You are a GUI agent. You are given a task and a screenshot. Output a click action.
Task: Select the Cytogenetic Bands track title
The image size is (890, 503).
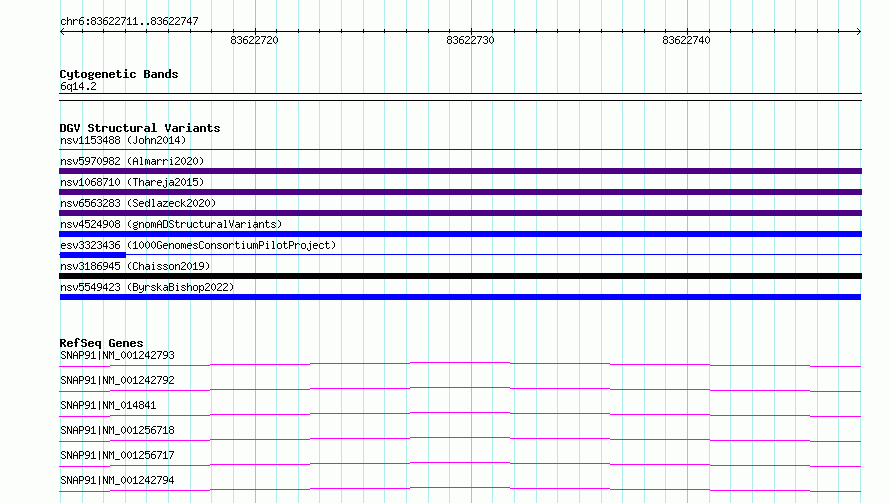119,74
